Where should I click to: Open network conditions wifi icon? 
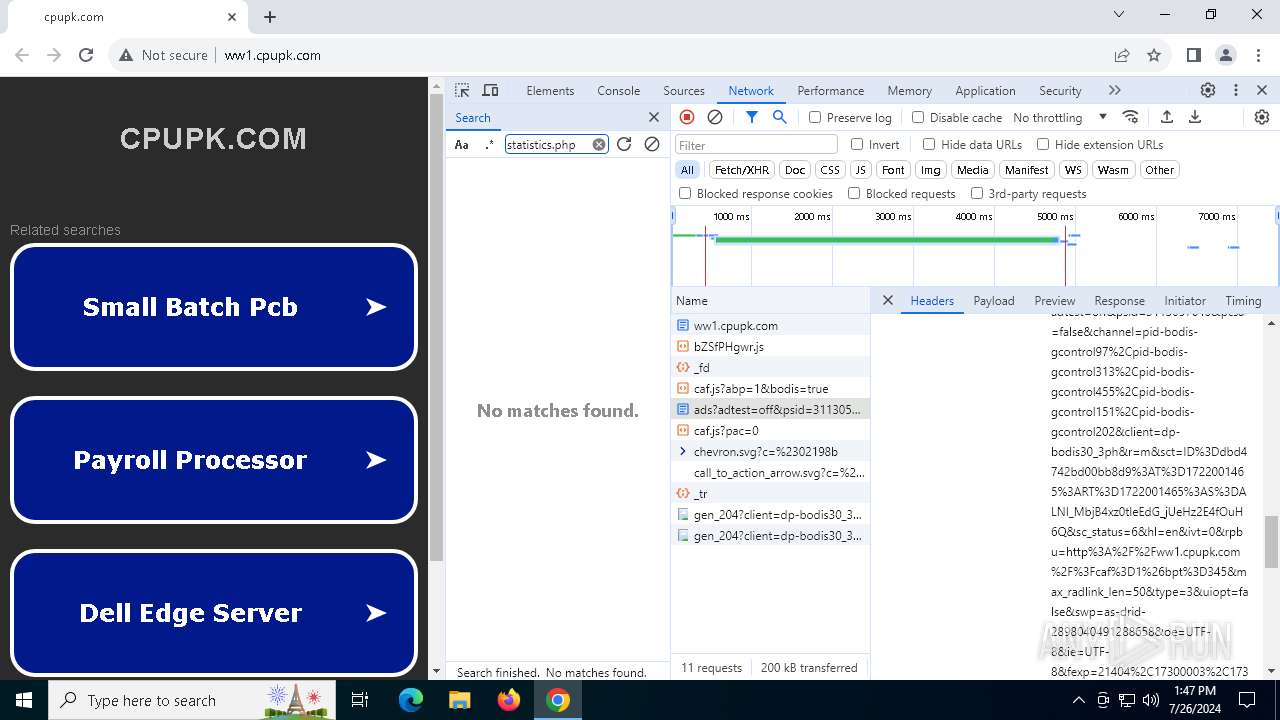1131,117
